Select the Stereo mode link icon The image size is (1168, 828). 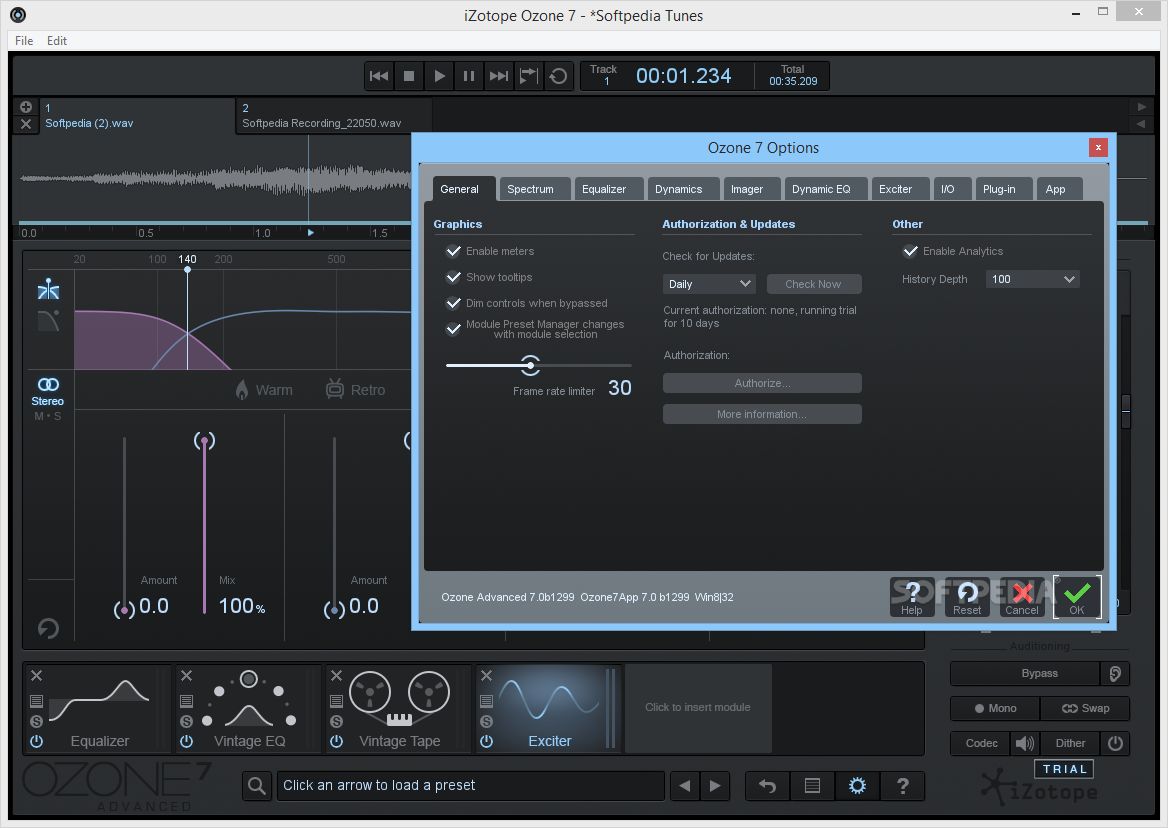(x=48, y=384)
